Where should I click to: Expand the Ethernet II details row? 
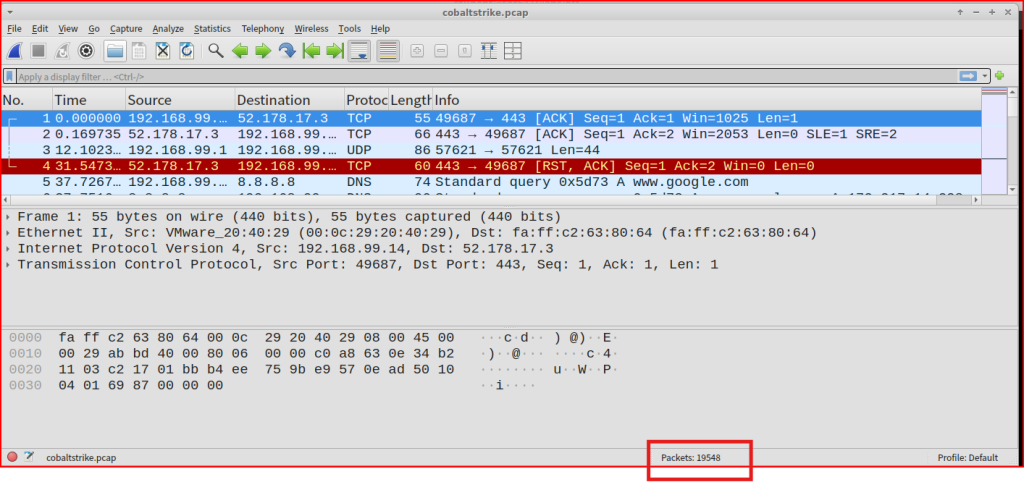point(9,233)
